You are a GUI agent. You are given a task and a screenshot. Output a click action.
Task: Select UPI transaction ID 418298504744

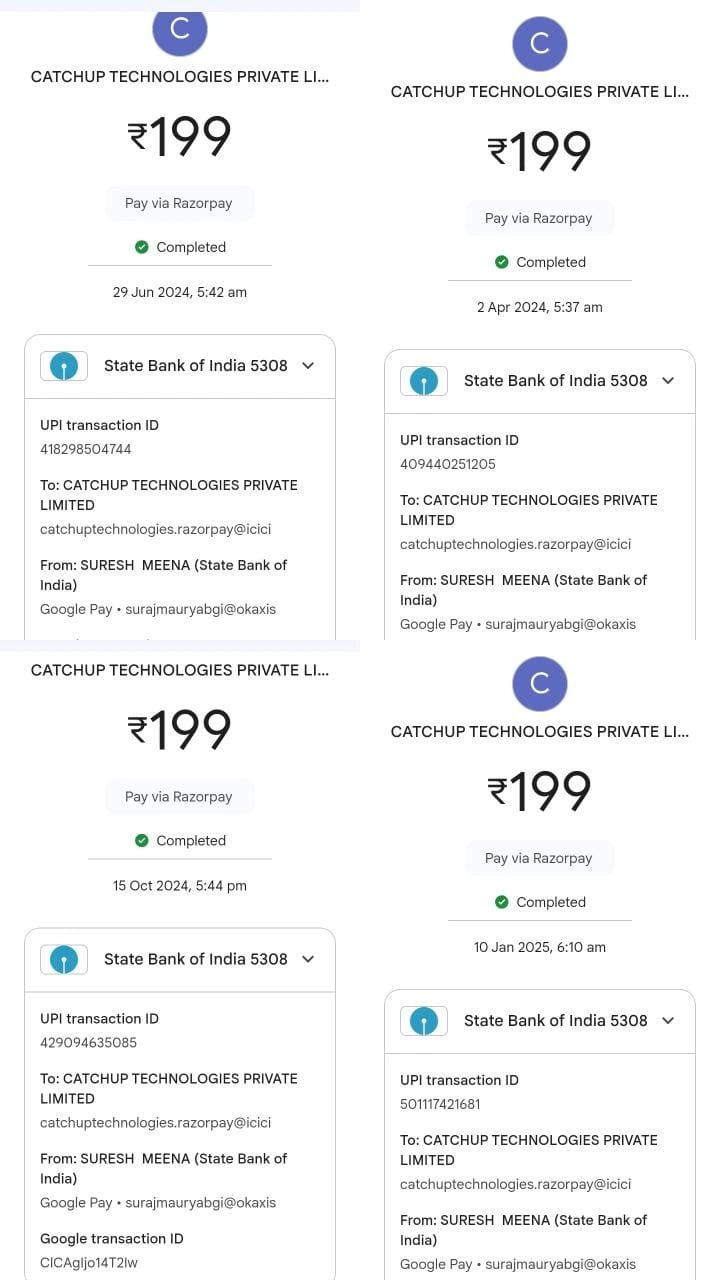point(86,449)
